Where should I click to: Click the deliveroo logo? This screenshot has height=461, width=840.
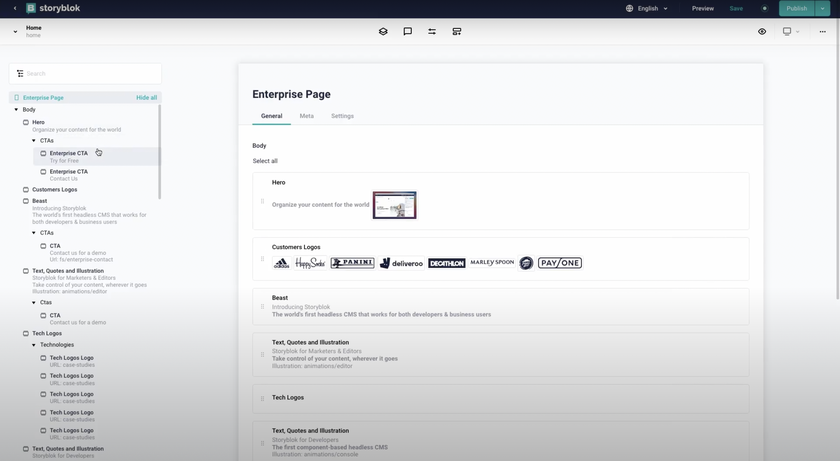pyautogui.click(x=401, y=263)
